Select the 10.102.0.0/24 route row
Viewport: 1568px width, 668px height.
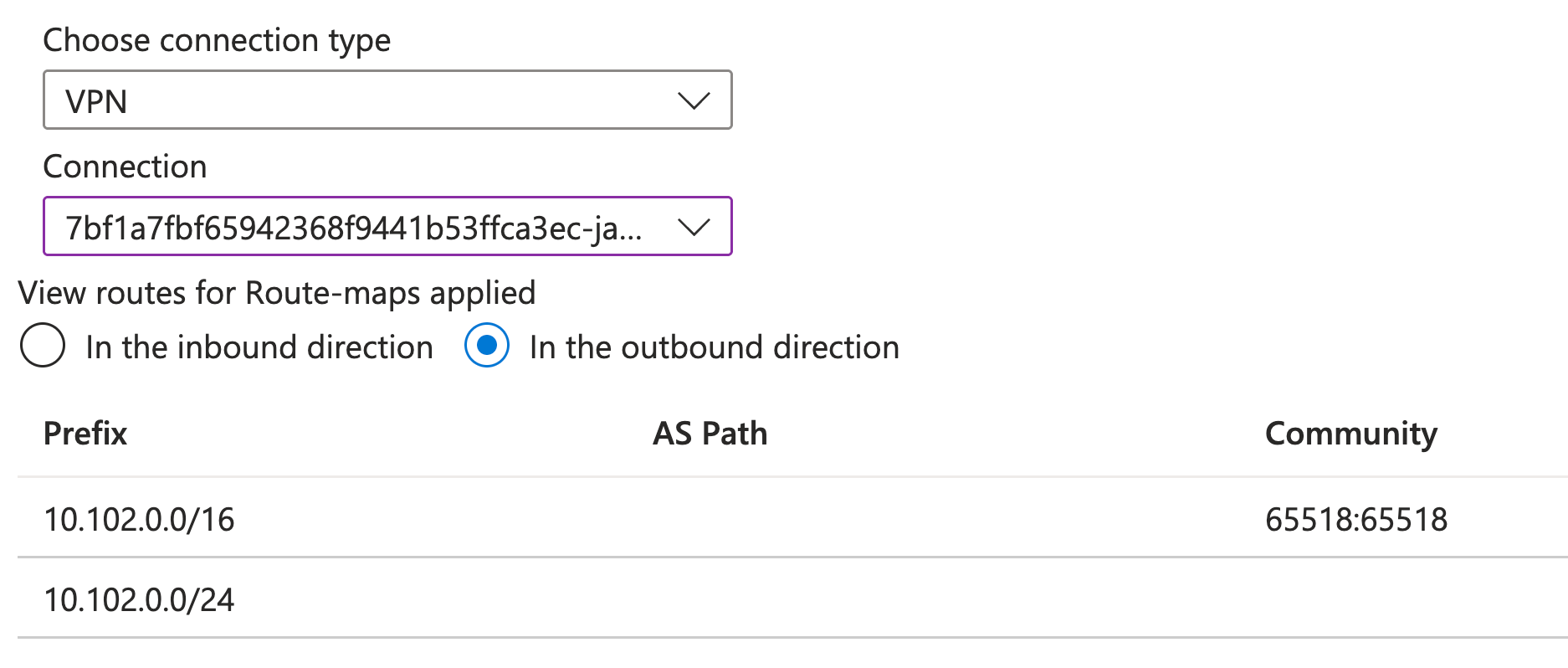pos(140,600)
